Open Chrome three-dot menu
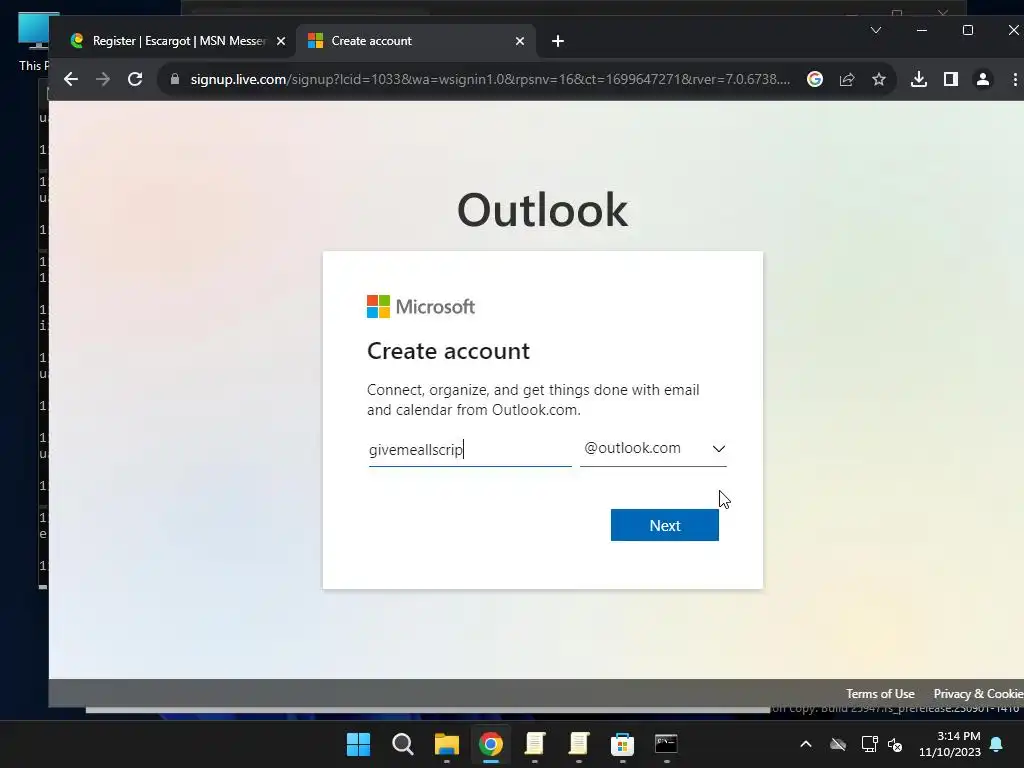Image resolution: width=1024 pixels, height=768 pixels. tap(1015, 79)
